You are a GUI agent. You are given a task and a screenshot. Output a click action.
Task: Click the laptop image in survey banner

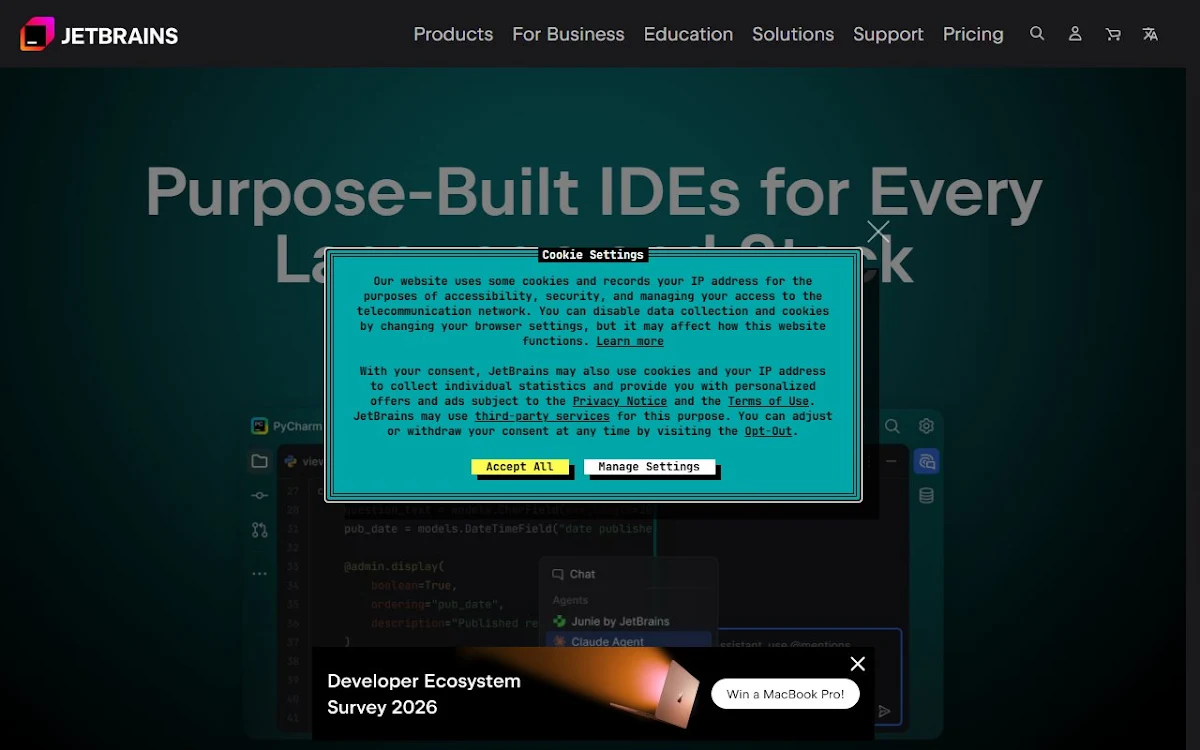pyautogui.click(x=670, y=692)
